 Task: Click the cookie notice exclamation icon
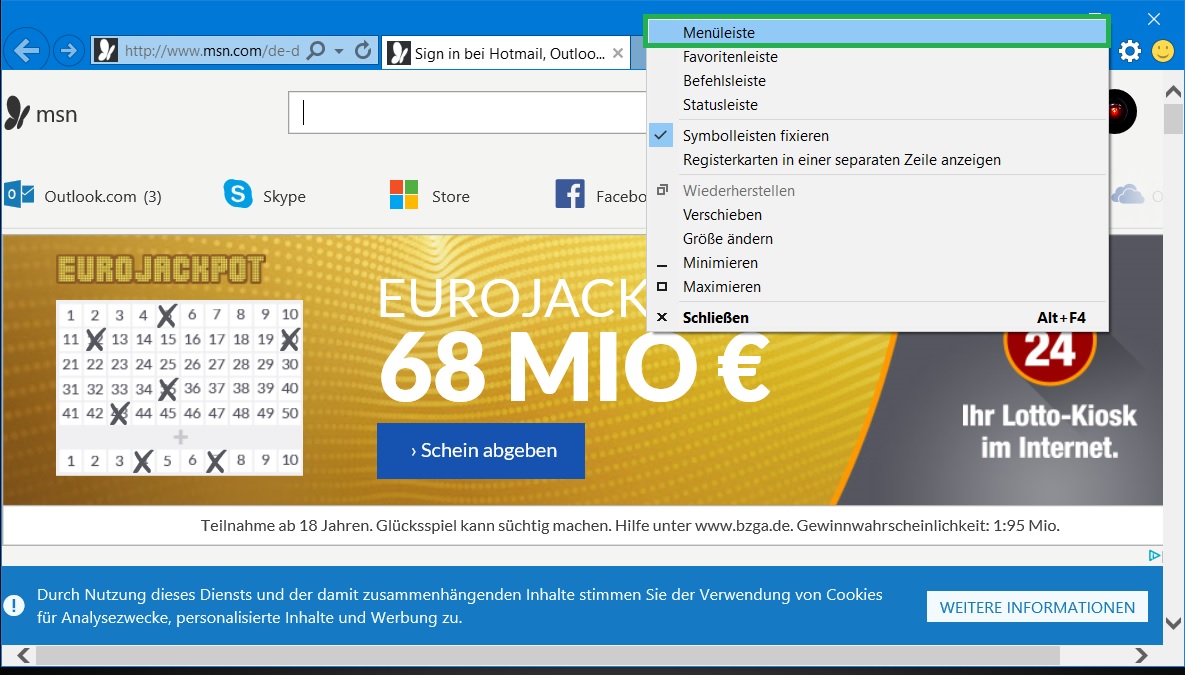(14, 605)
